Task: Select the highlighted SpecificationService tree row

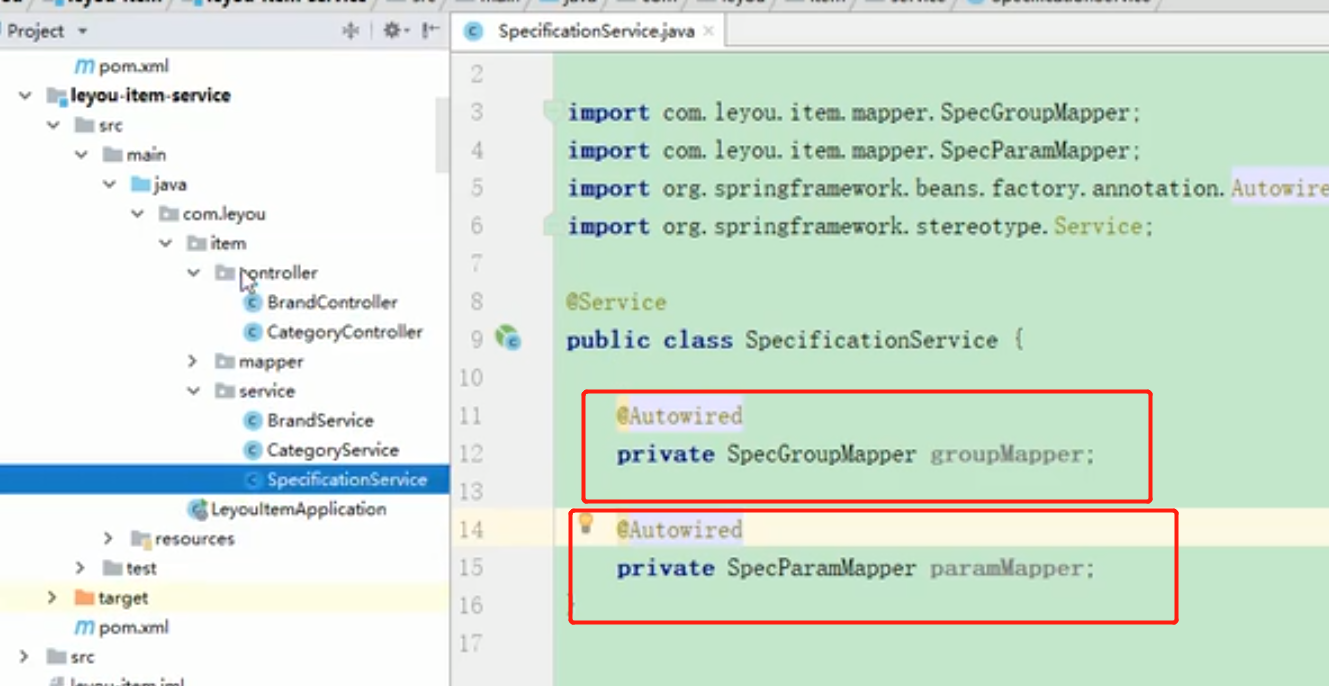Action: (224, 480)
